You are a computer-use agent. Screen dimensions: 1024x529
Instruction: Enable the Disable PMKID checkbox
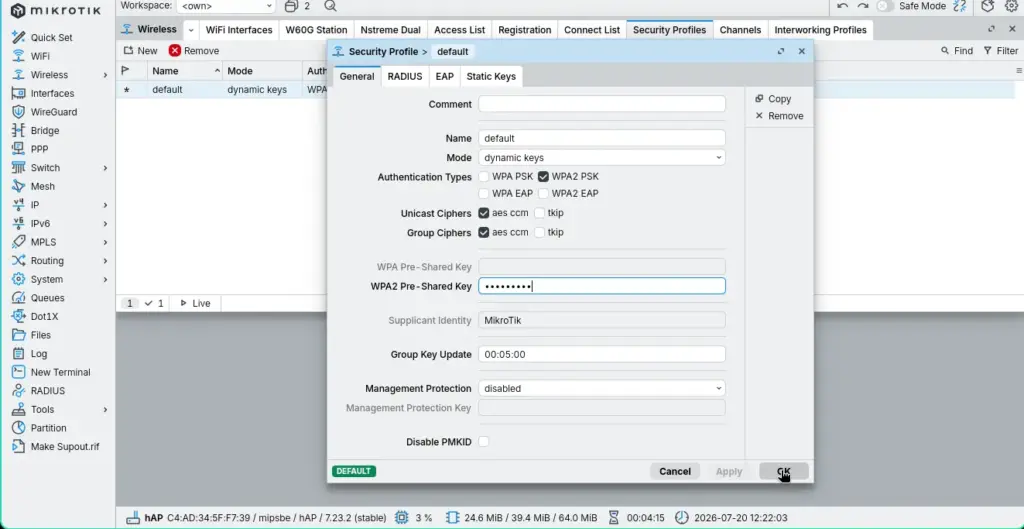tap(483, 441)
